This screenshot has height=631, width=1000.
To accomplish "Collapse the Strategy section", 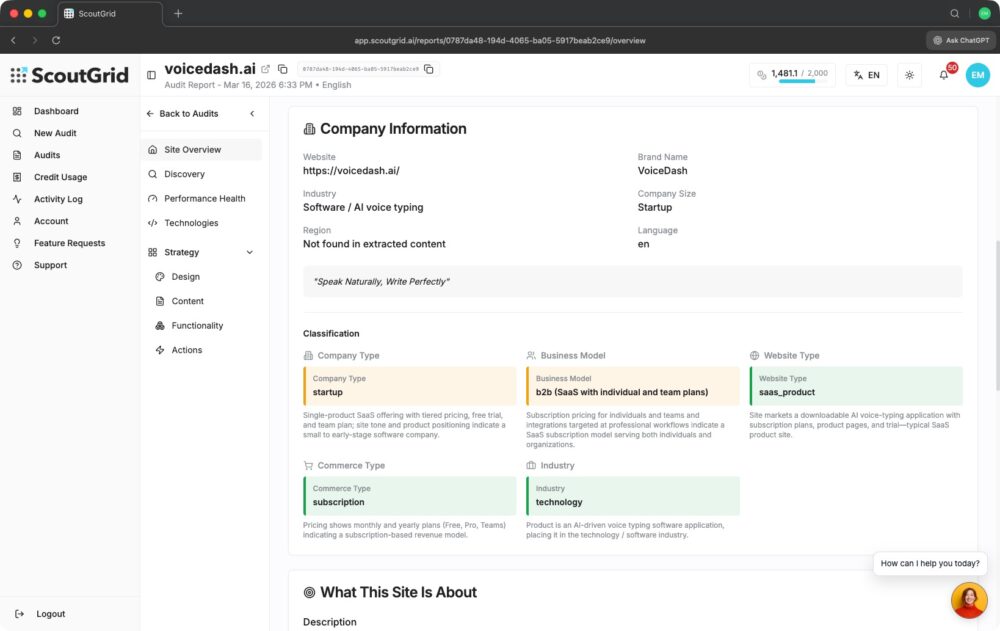I will point(250,252).
